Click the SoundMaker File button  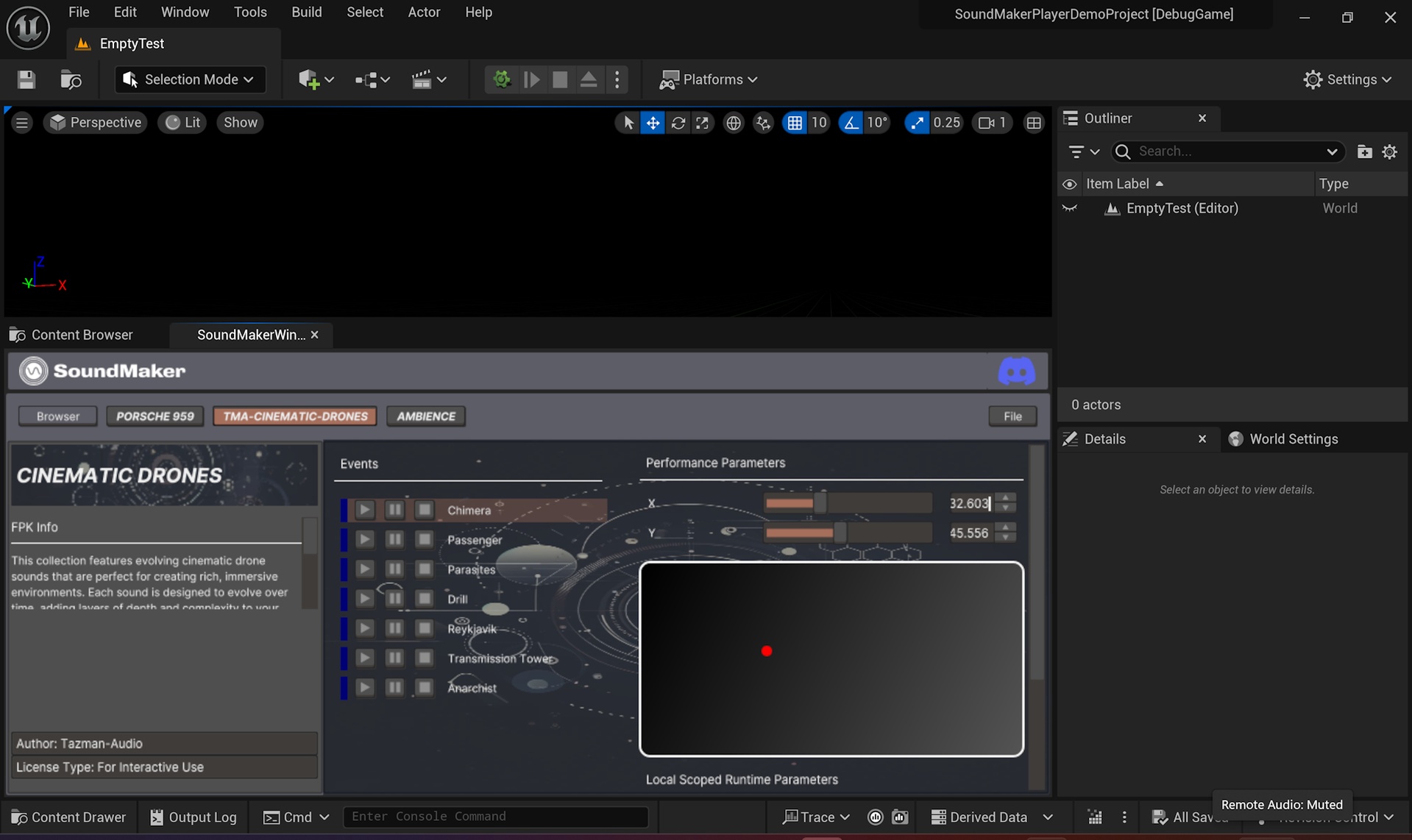point(1012,416)
